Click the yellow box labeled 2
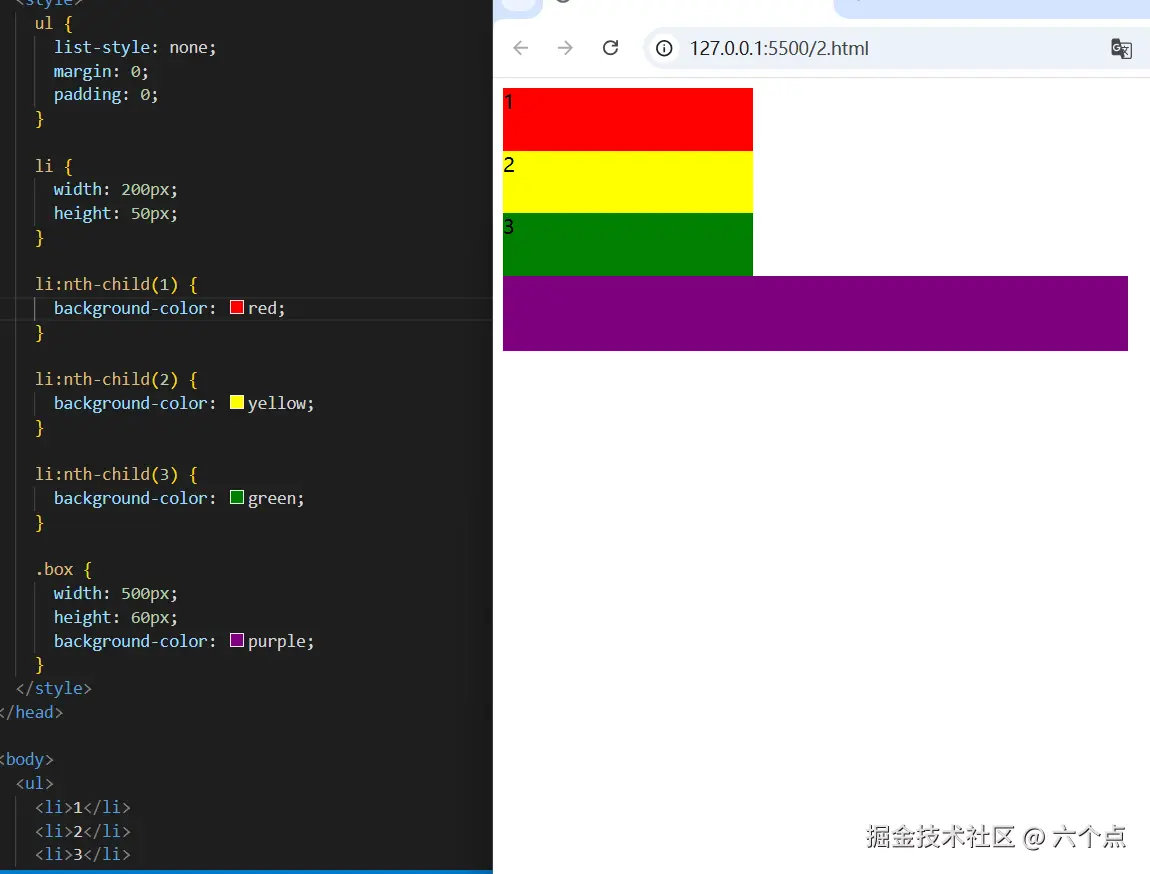 [628, 182]
